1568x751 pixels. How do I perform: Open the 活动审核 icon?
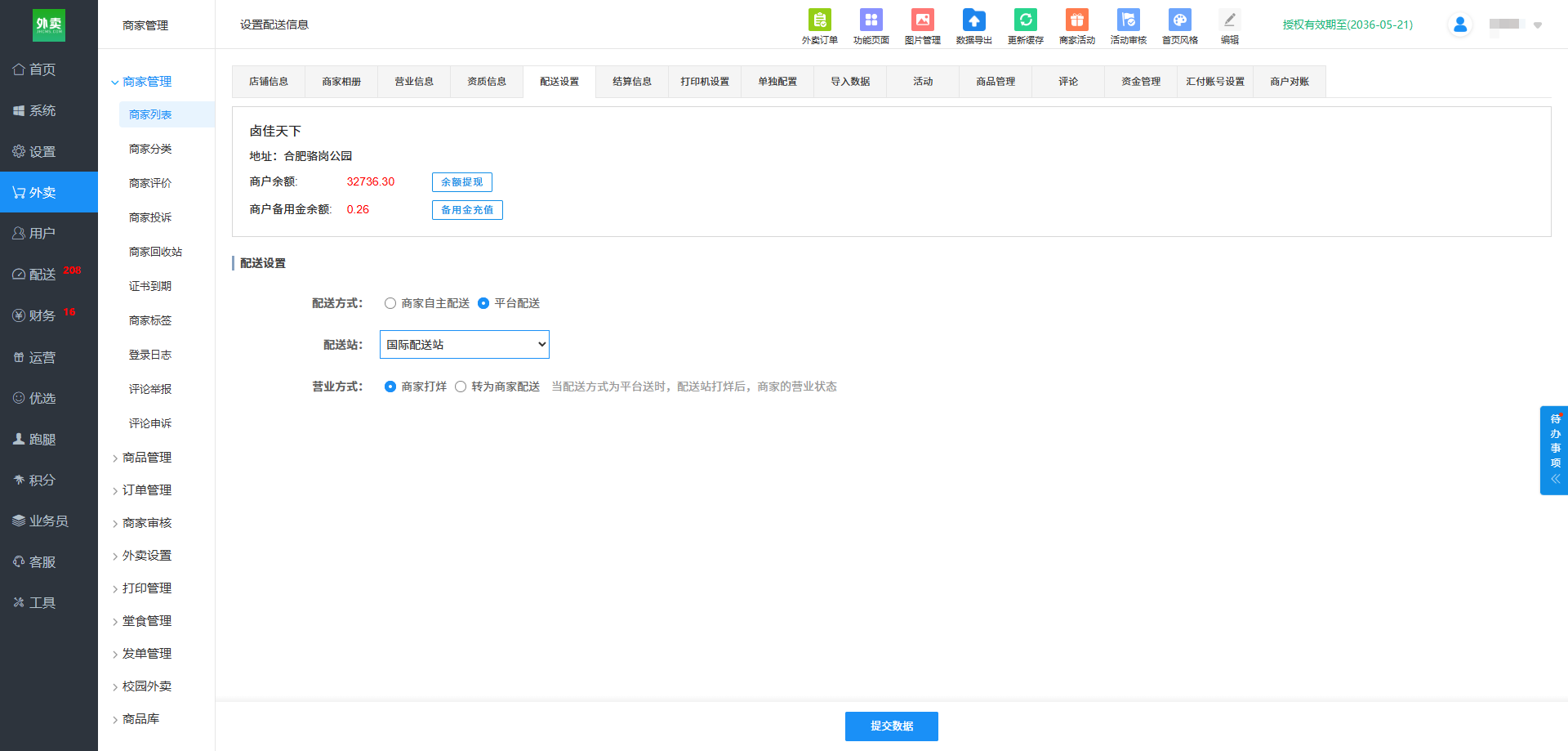coord(1128,26)
